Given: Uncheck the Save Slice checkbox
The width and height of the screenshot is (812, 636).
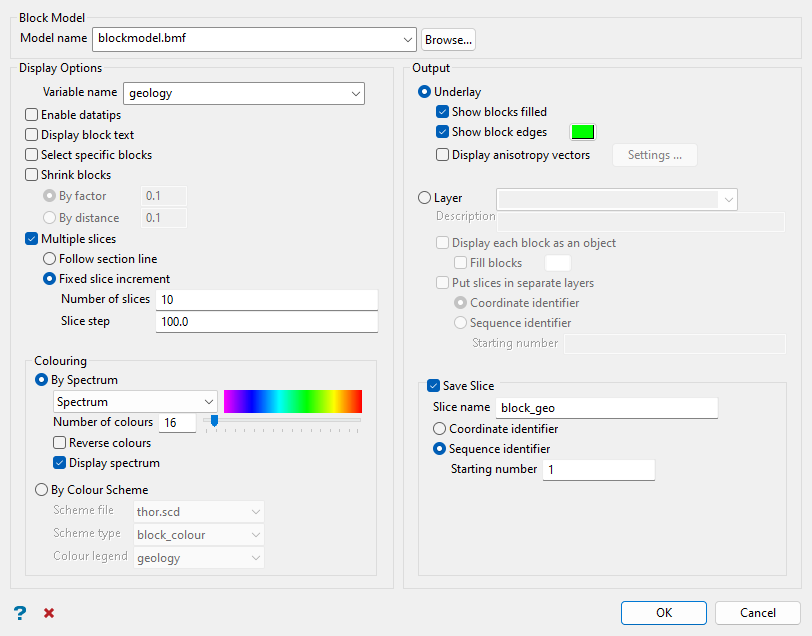Looking at the screenshot, I should click(x=434, y=386).
